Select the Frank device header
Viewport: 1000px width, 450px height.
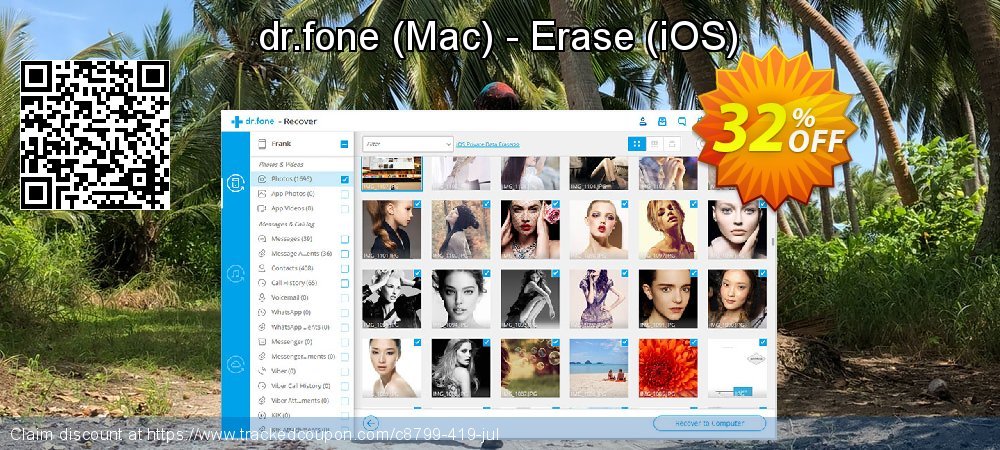coord(302,144)
